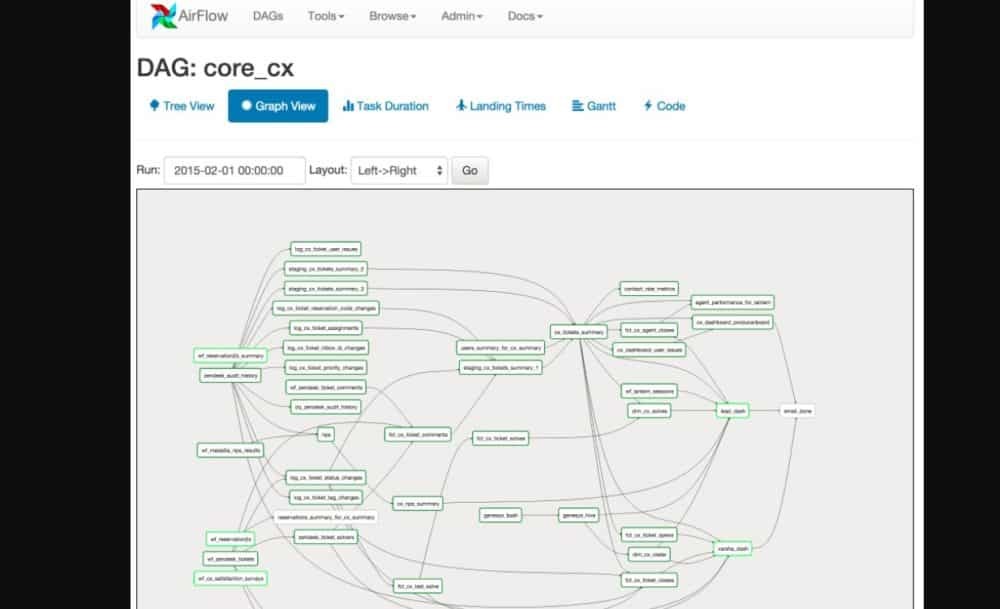View DAG source via Code tab
Screen dimensions: 1000x609
[664, 106]
